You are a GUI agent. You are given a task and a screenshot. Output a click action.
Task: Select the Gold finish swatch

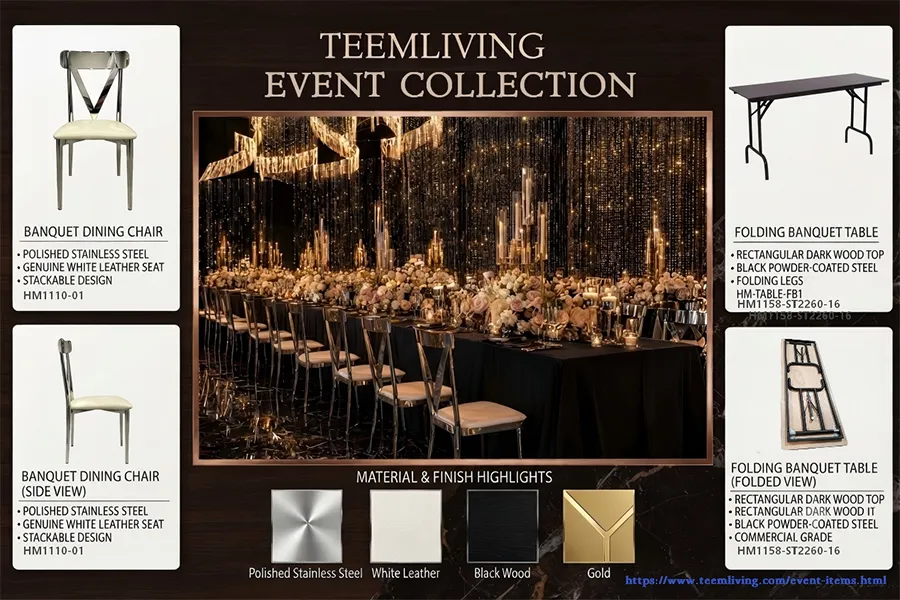[x=599, y=526]
